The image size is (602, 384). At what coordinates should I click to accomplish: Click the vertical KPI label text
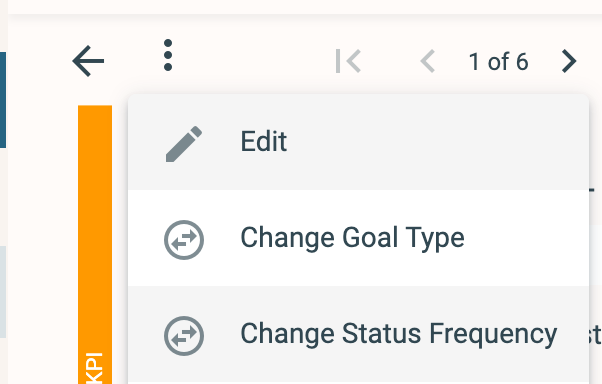[x=95, y=368]
